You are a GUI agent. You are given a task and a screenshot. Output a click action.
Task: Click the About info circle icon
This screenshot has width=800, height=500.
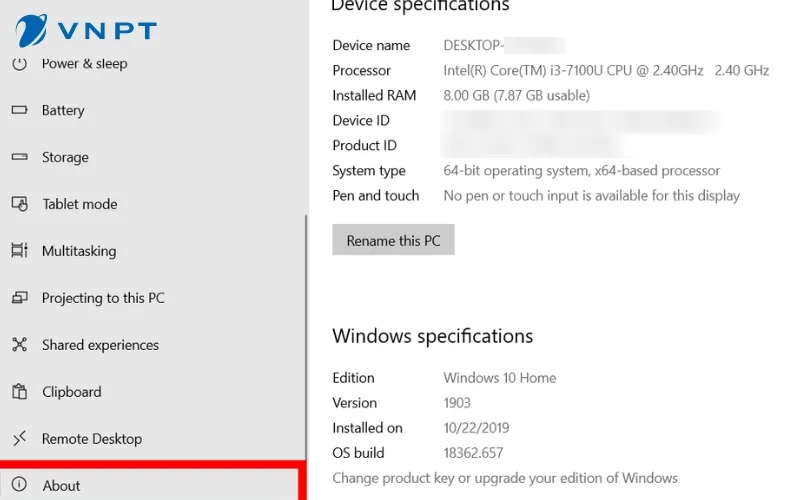[19, 485]
